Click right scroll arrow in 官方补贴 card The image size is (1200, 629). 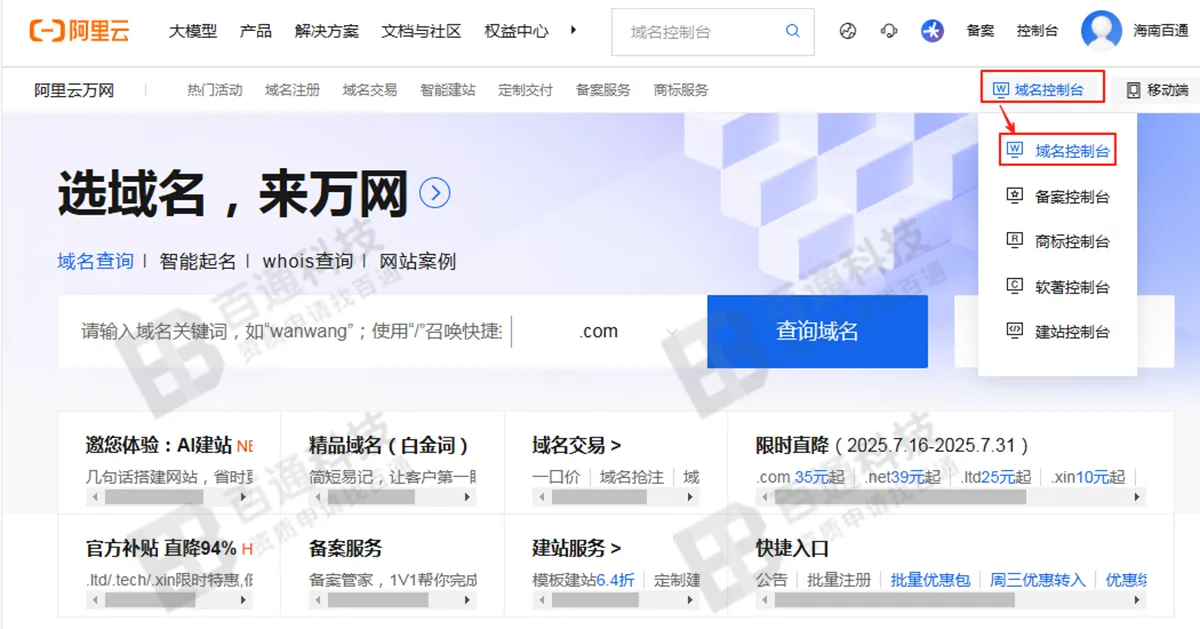[x=245, y=600]
